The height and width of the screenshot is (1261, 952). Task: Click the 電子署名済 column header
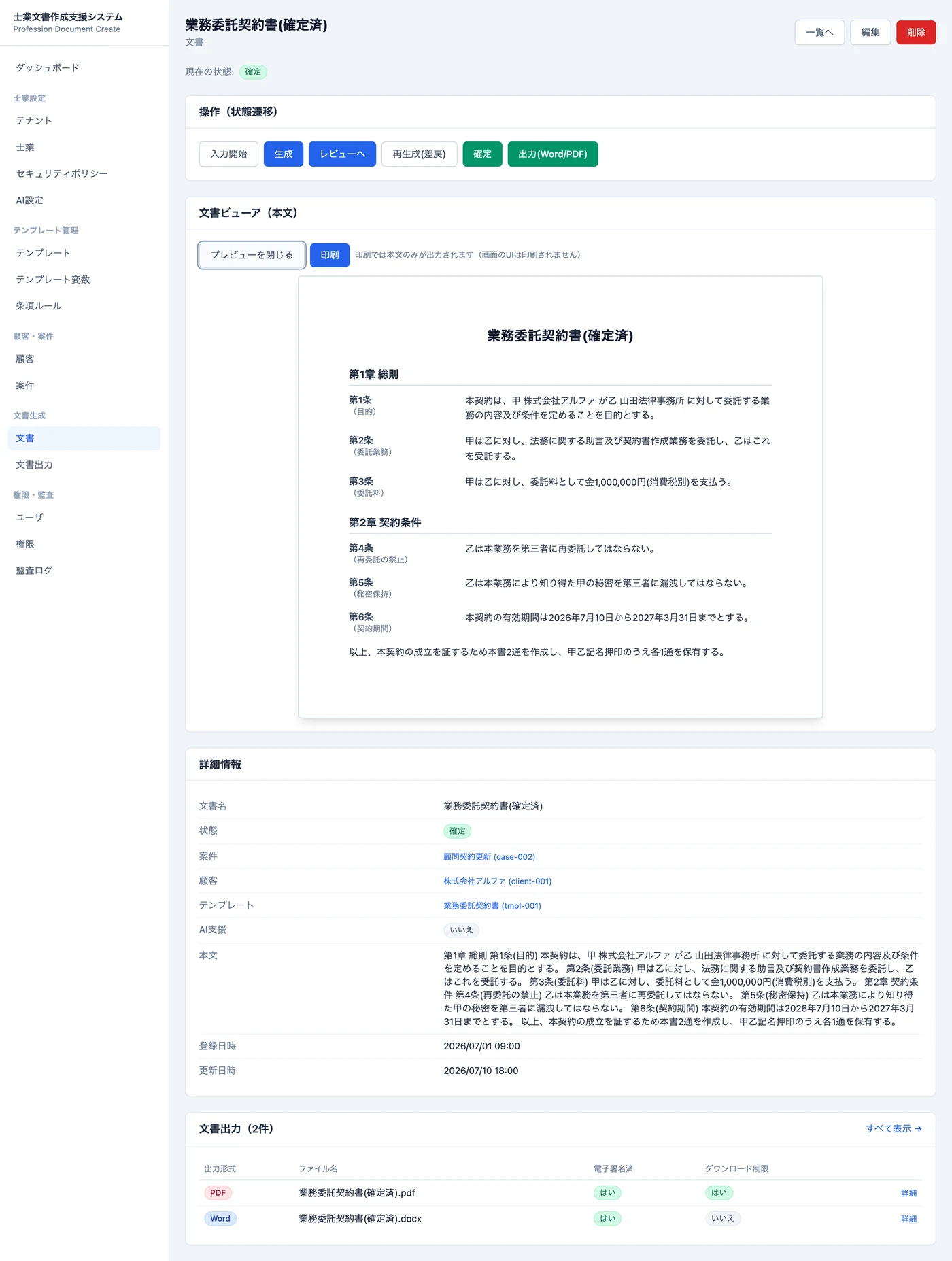[613, 1169]
